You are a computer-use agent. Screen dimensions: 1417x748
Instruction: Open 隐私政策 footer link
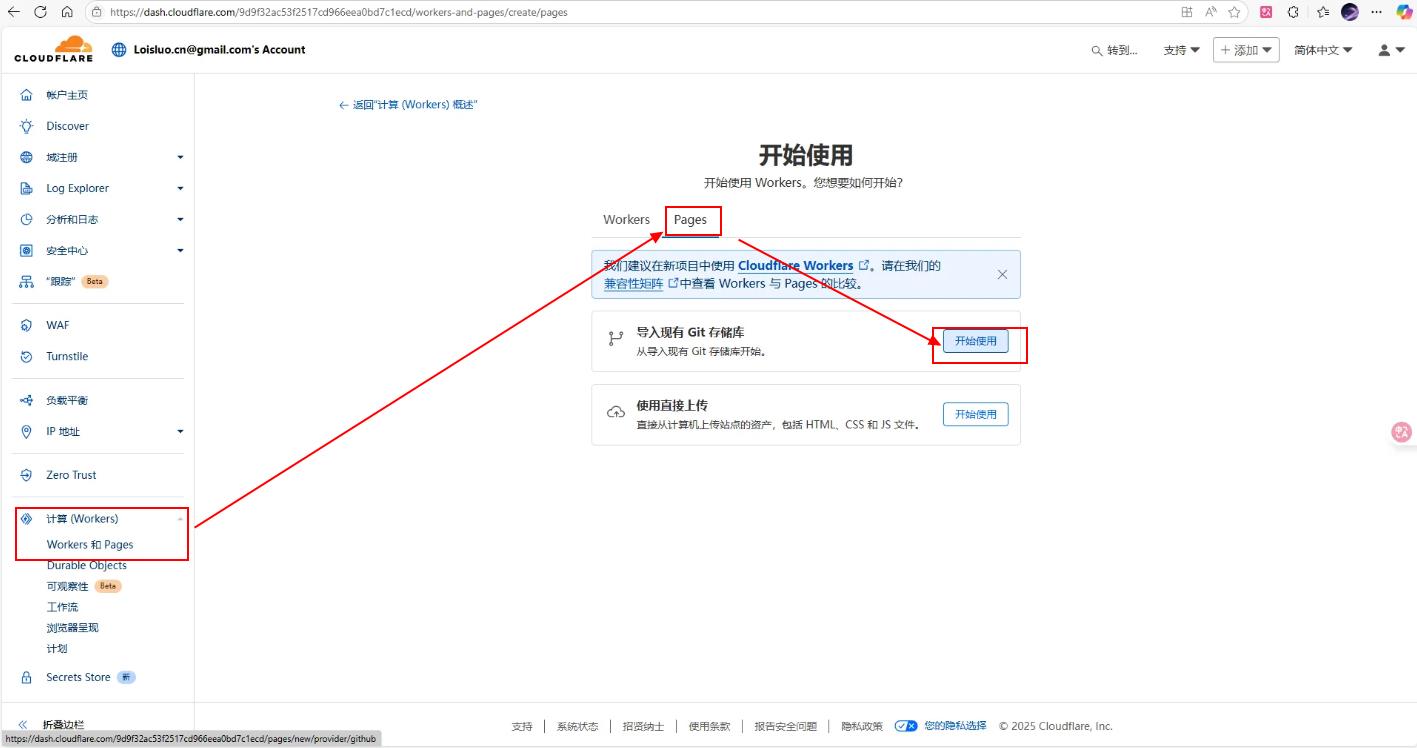click(x=862, y=726)
